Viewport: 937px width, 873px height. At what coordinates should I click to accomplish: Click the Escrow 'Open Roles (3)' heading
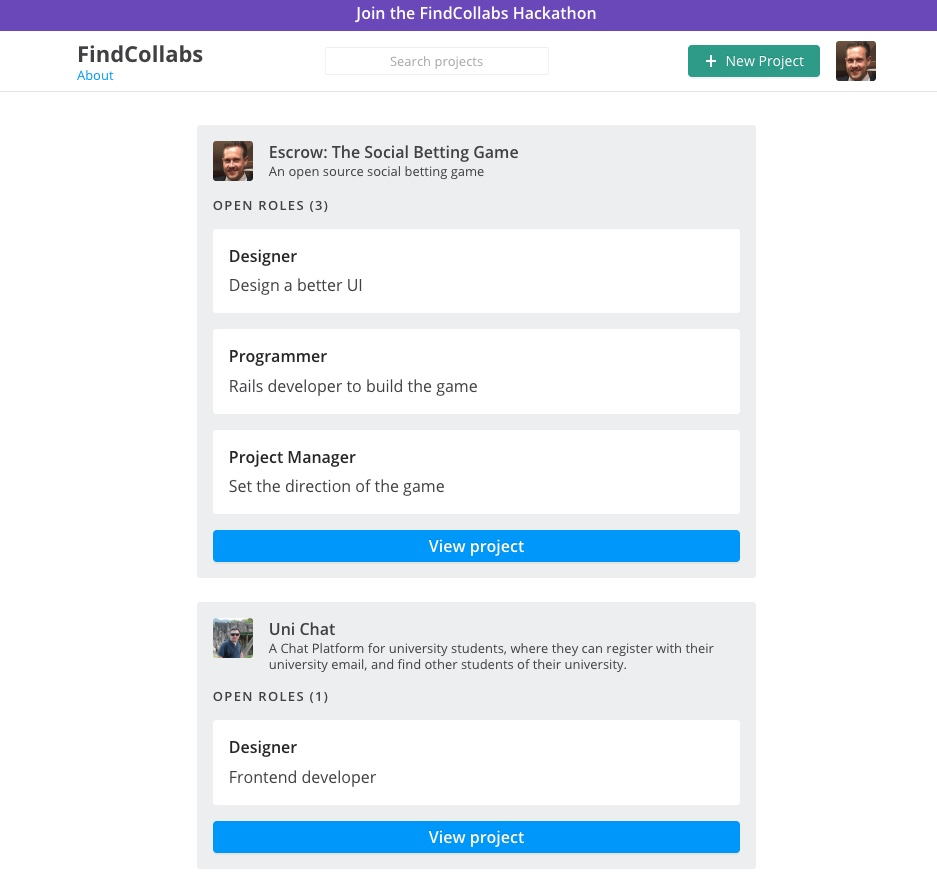270,206
